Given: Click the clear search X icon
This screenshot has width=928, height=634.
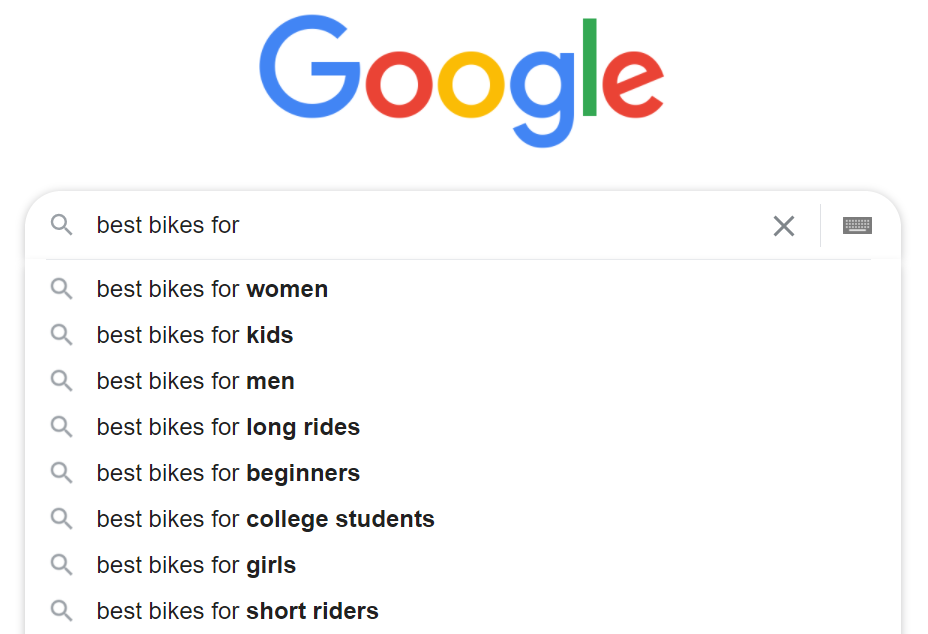Looking at the screenshot, I should (x=784, y=226).
